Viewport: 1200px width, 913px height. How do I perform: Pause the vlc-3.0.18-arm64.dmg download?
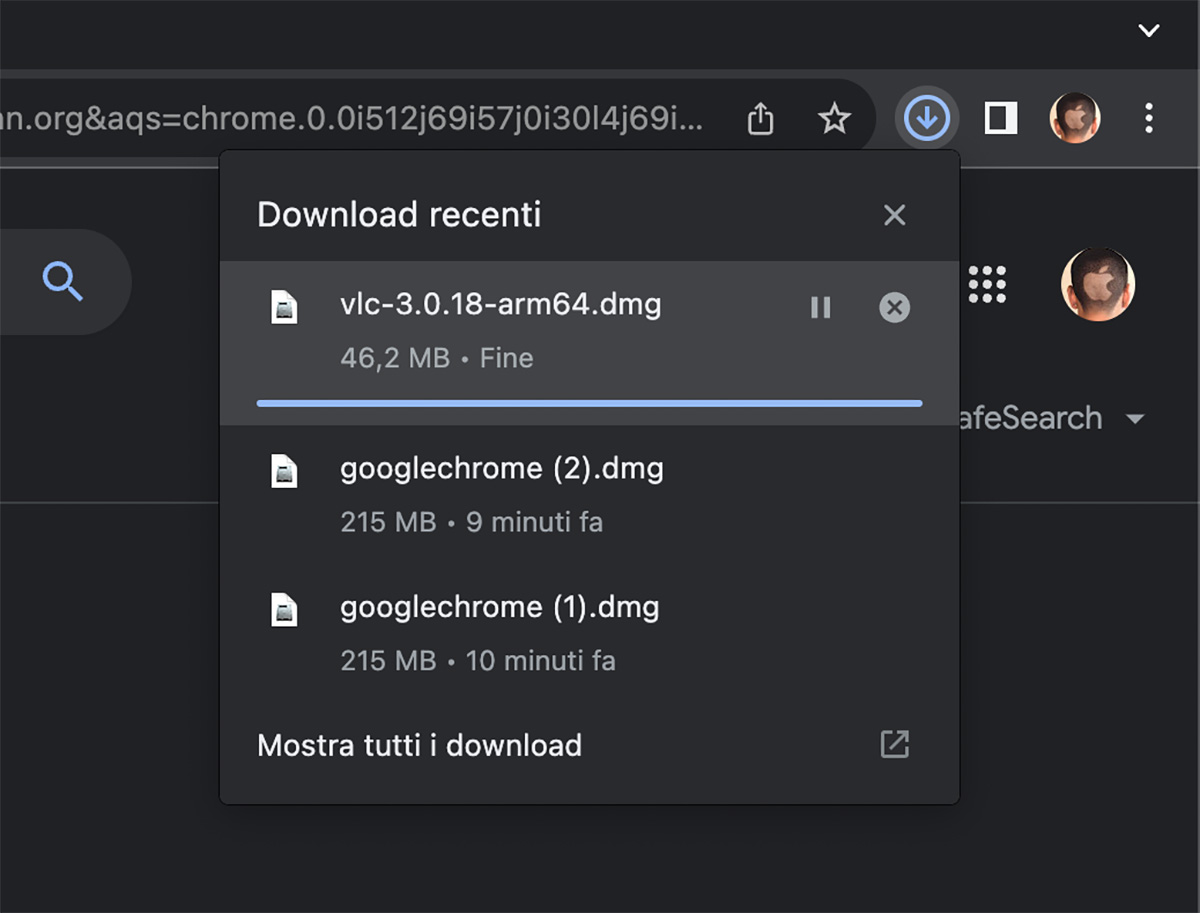tap(821, 307)
